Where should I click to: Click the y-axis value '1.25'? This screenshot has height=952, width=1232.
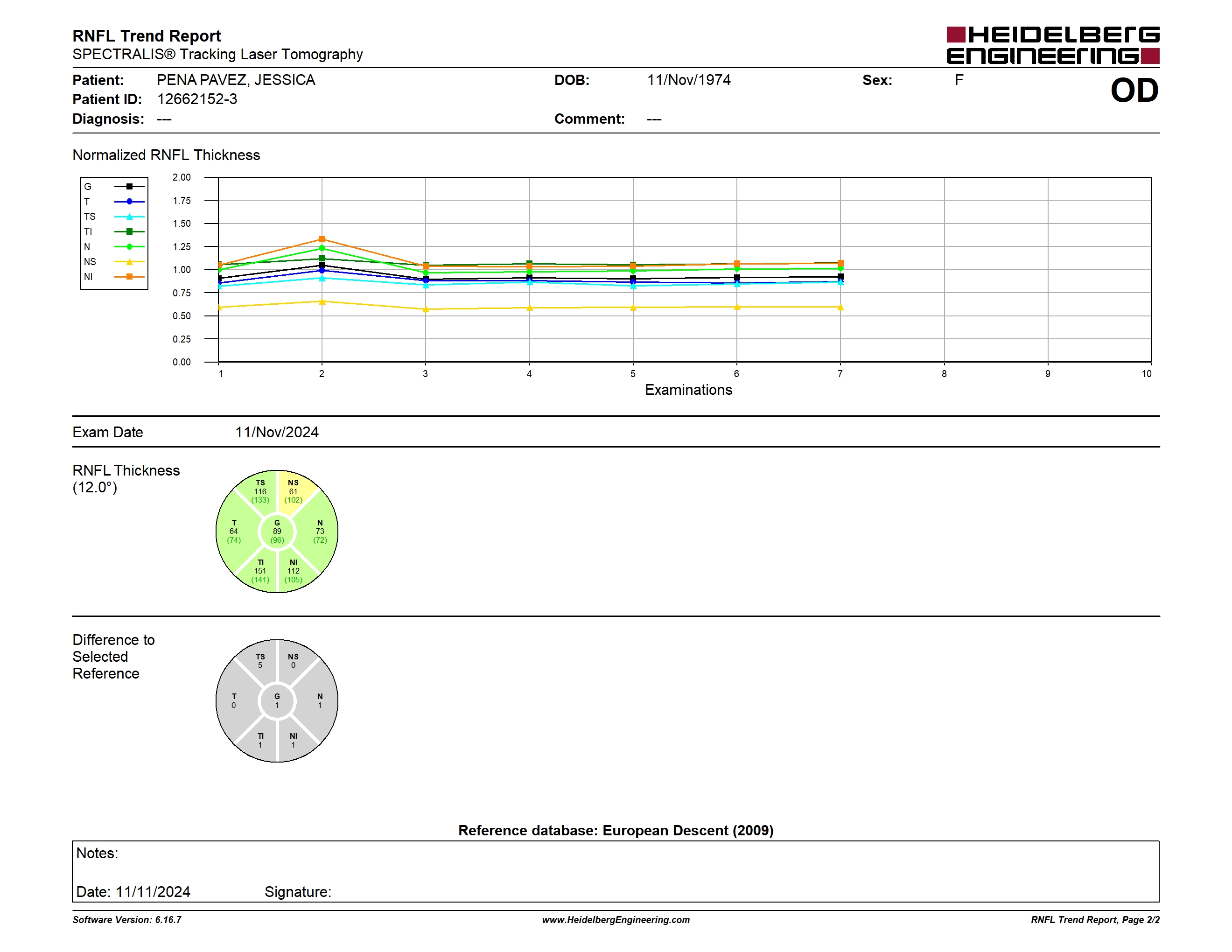(182, 246)
